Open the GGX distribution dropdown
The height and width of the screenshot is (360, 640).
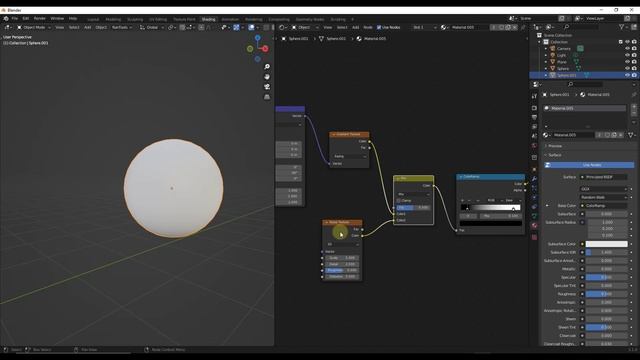click(604, 189)
